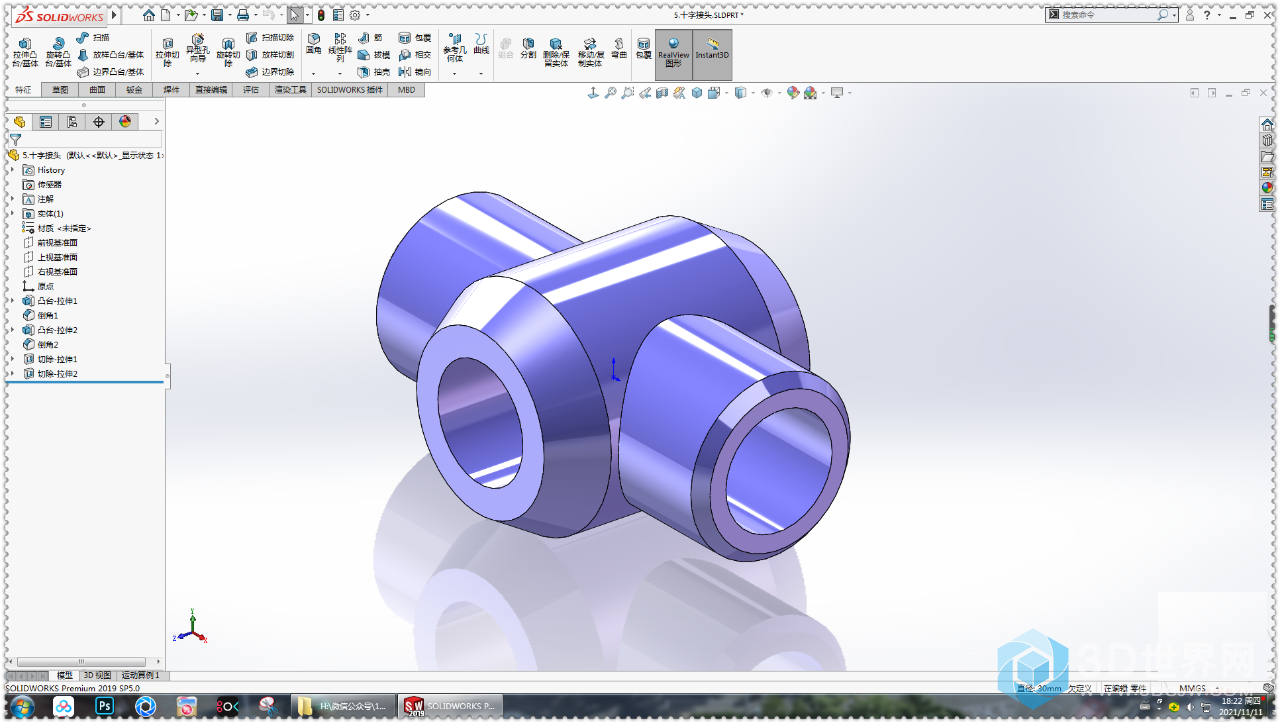Select the 放样切割 lofted cut tool
Viewport: 1280px width, 723px height.
coord(270,55)
